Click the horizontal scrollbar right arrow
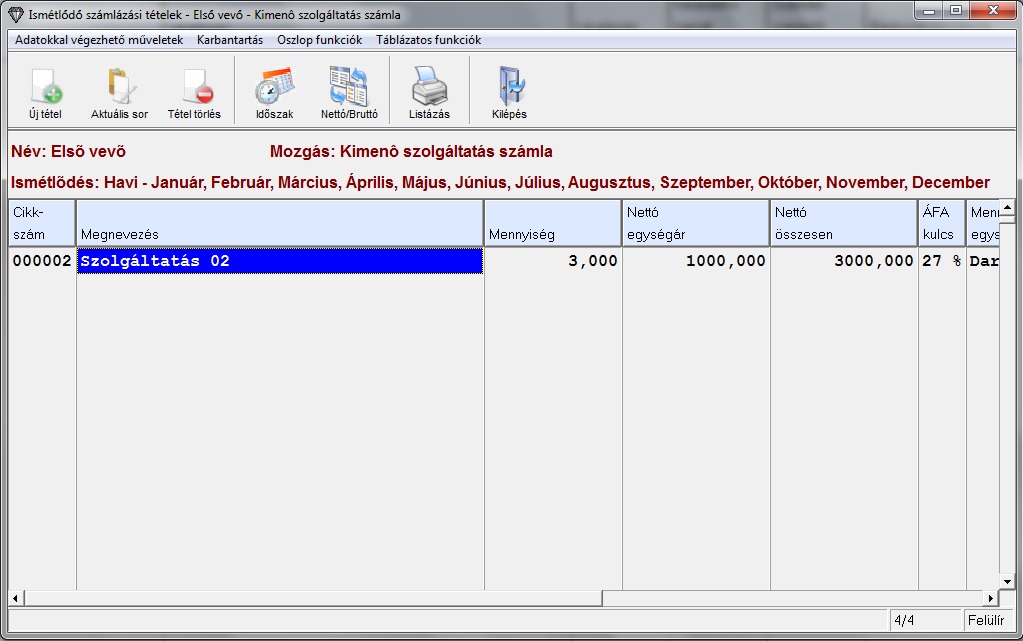The image size is (1023, 641). 991,598
